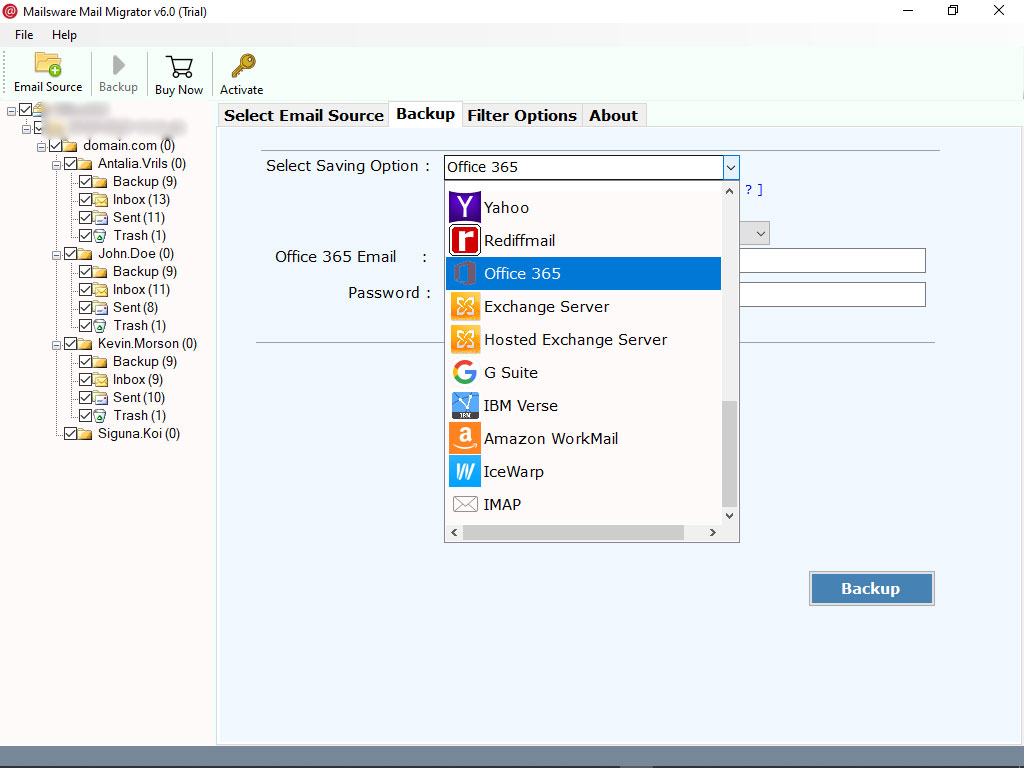Screen dimensions: 1024x768
Task: Click horizontal scroll left arrow in list
Action: tap(455, 533)
